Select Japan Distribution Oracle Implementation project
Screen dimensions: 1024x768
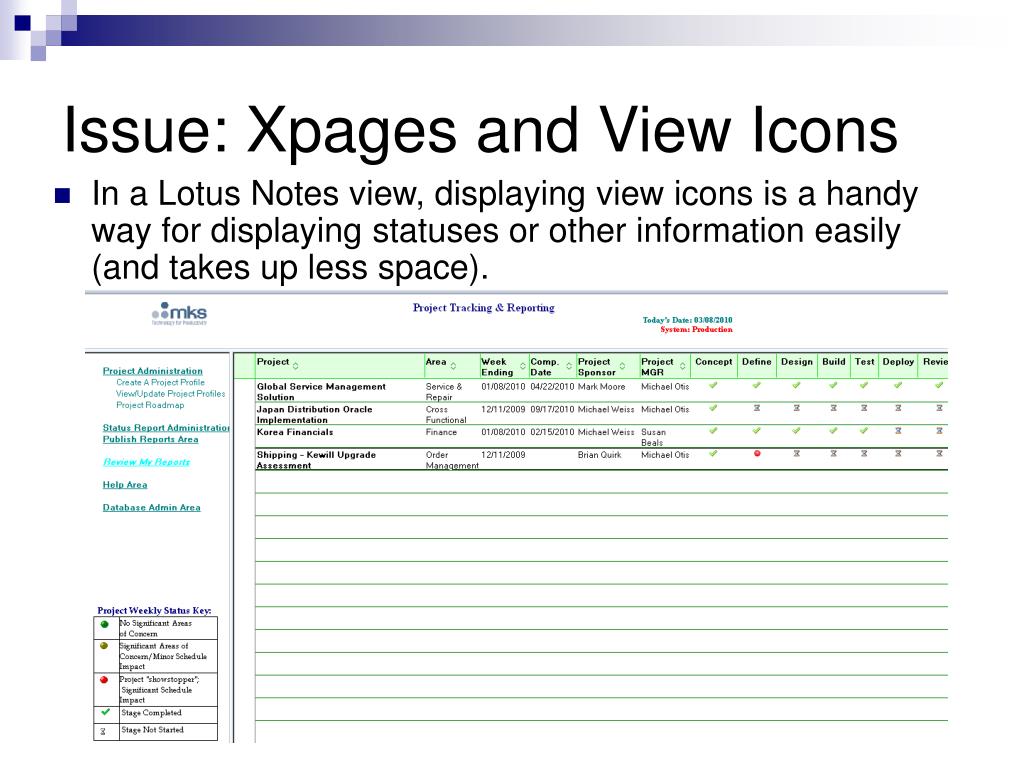point(314,415)
